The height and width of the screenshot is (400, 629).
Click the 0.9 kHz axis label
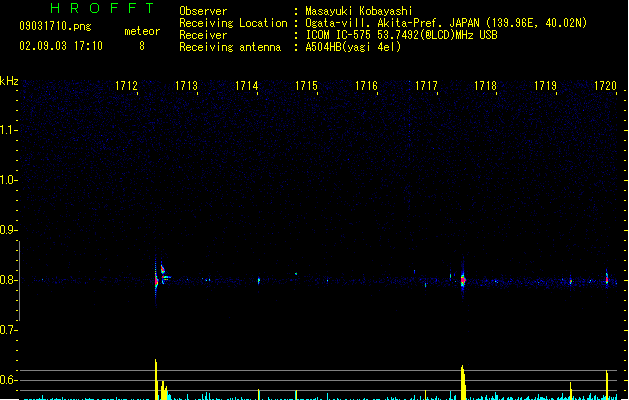(x=8, y=230)
